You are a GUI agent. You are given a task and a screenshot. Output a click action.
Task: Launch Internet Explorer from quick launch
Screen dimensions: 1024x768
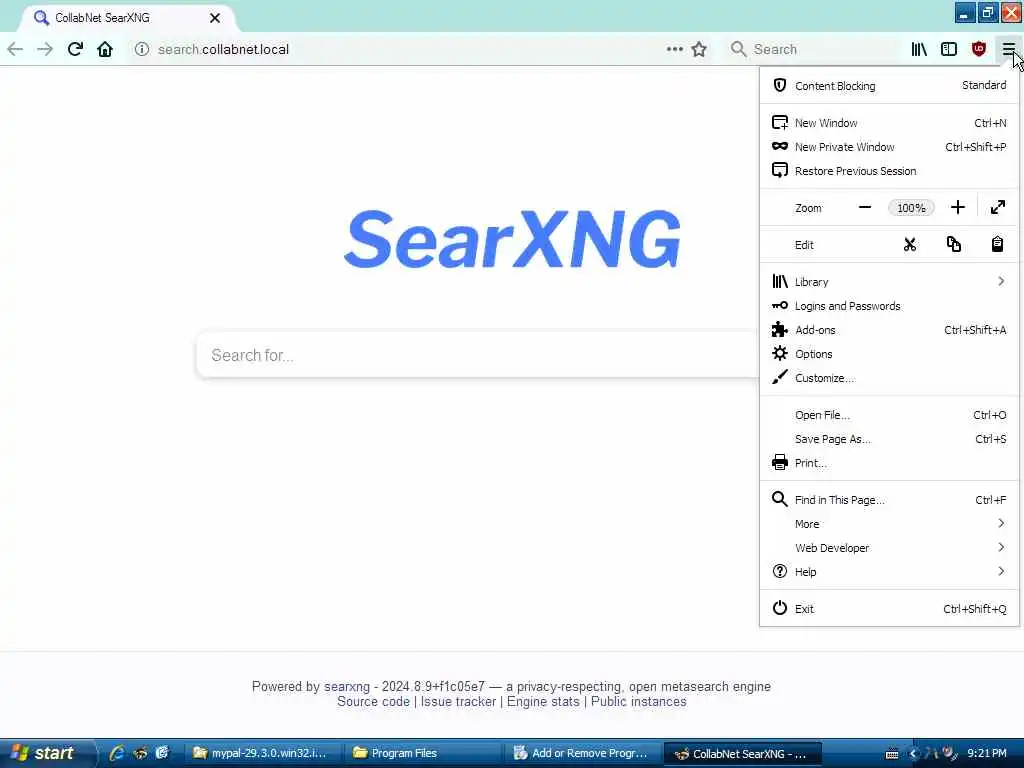coord(117,753)
